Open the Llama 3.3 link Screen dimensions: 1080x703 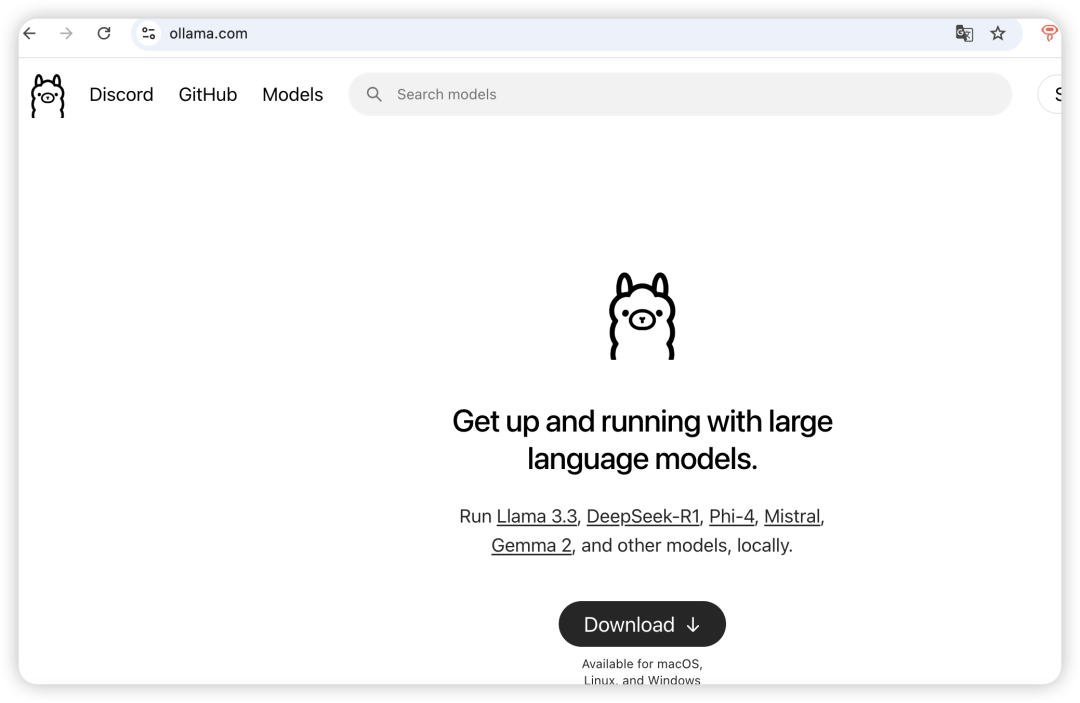[537, 516]
